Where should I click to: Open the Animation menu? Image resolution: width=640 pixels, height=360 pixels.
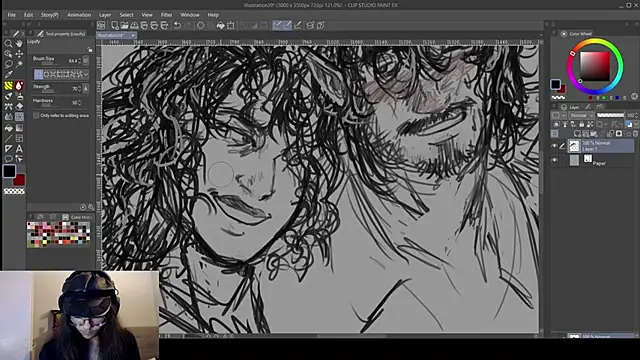coord(79,15)
